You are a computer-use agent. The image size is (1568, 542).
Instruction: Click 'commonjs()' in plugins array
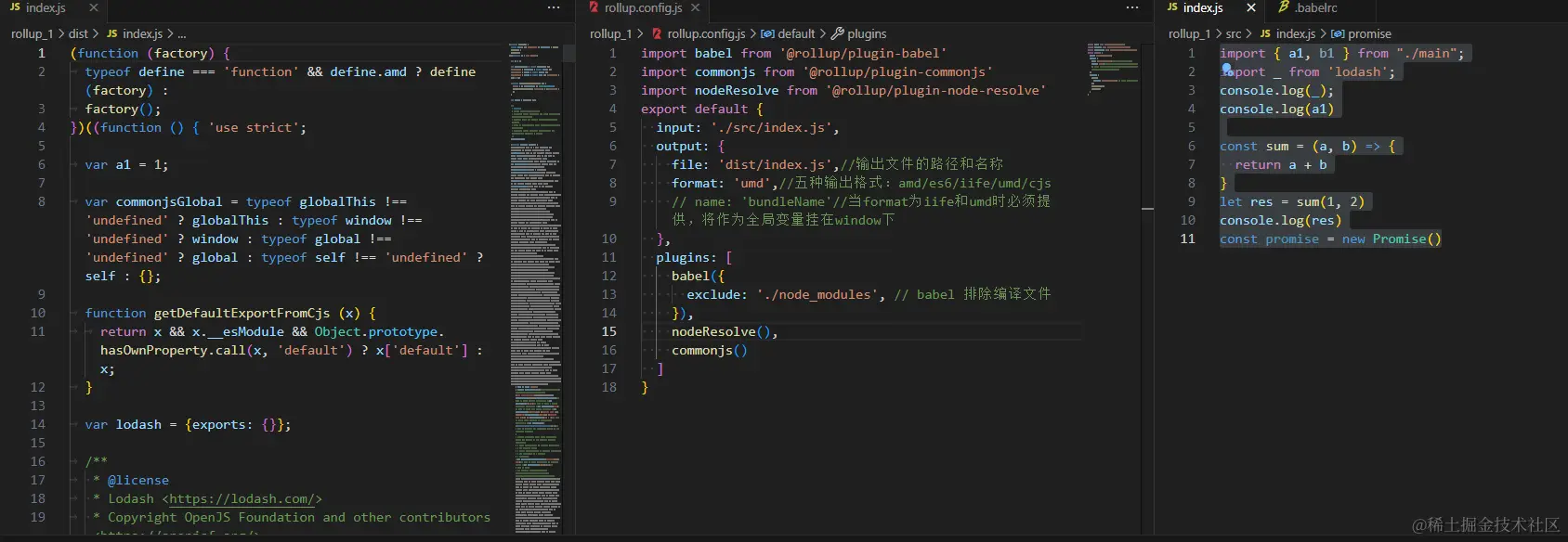(x=710, y=350)
